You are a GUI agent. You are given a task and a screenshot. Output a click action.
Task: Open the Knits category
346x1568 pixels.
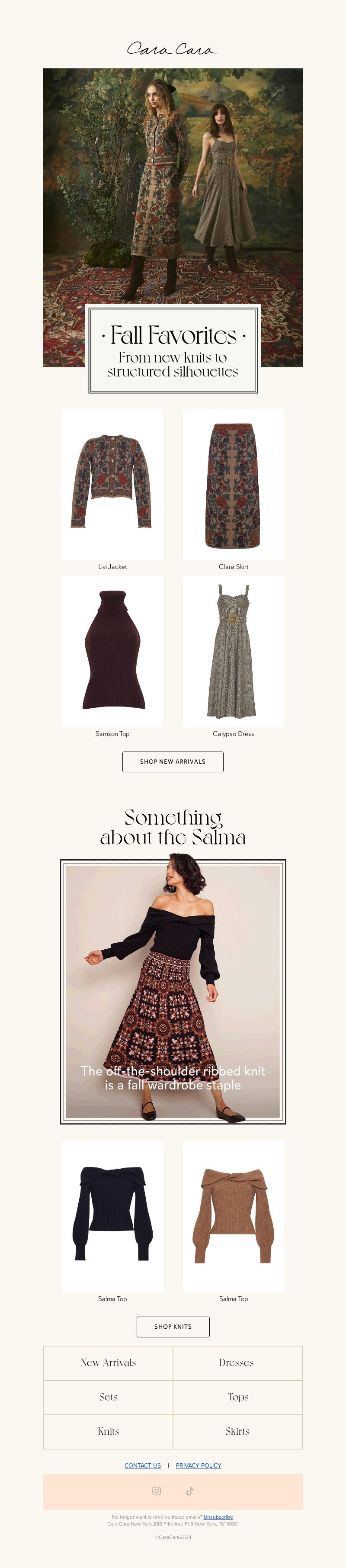pos(108,1432)
